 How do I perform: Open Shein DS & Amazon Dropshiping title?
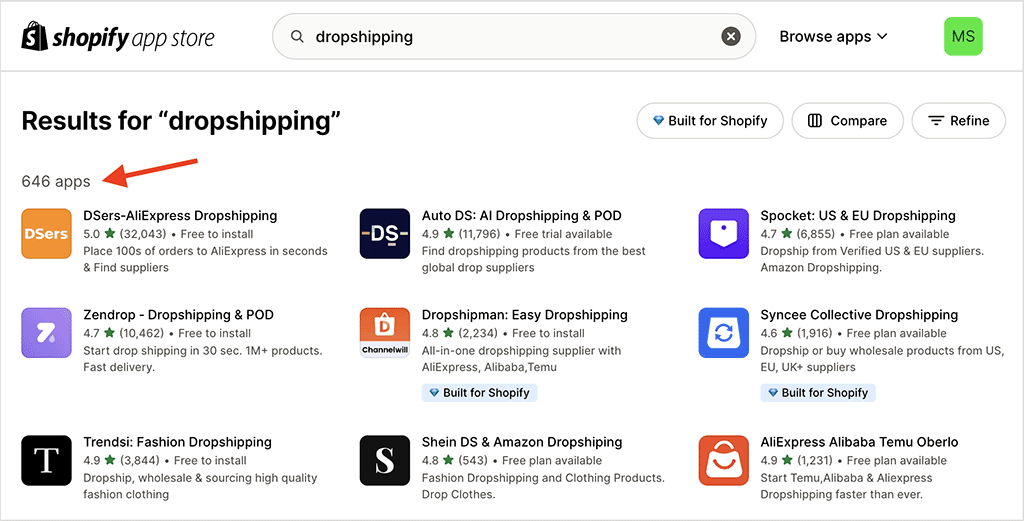pos(522,442)
